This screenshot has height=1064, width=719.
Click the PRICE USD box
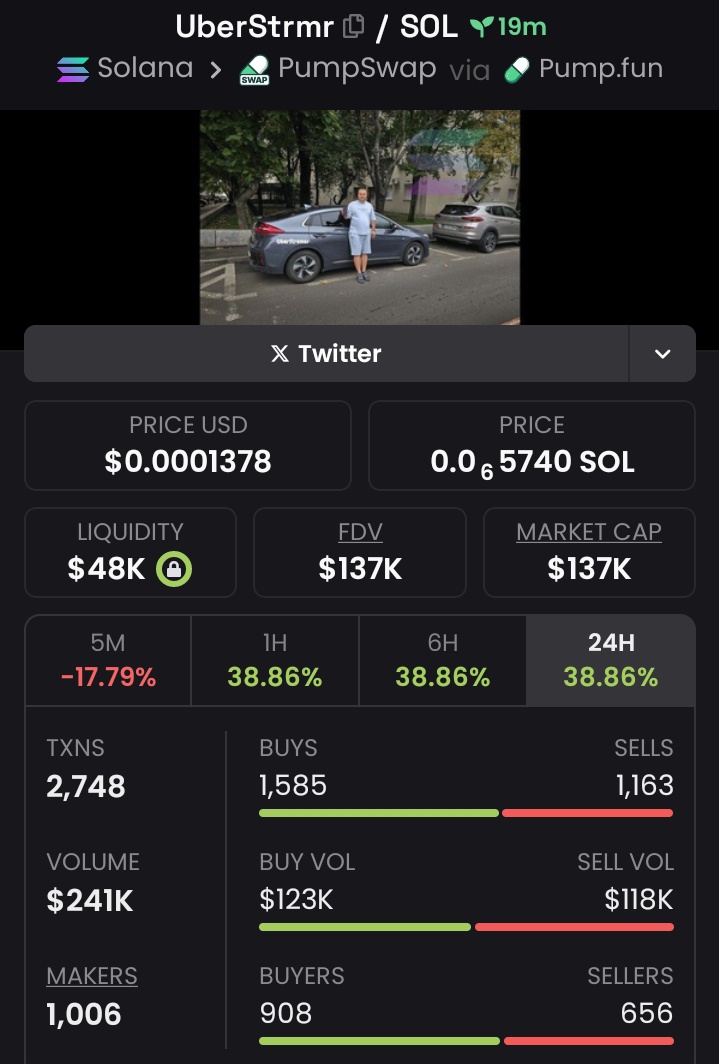[188, 445]
